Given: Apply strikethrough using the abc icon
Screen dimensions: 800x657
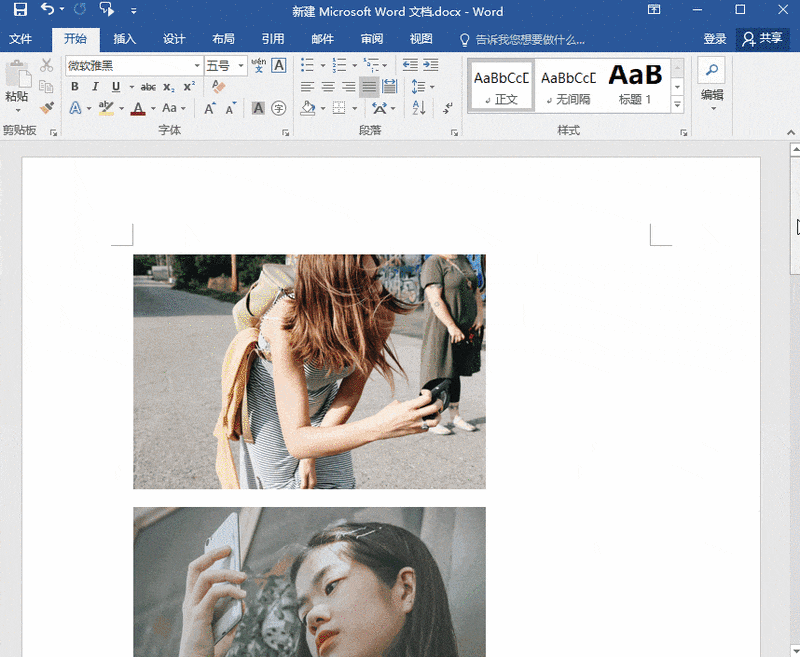Looking at the screenshot, I should [148, 87].
